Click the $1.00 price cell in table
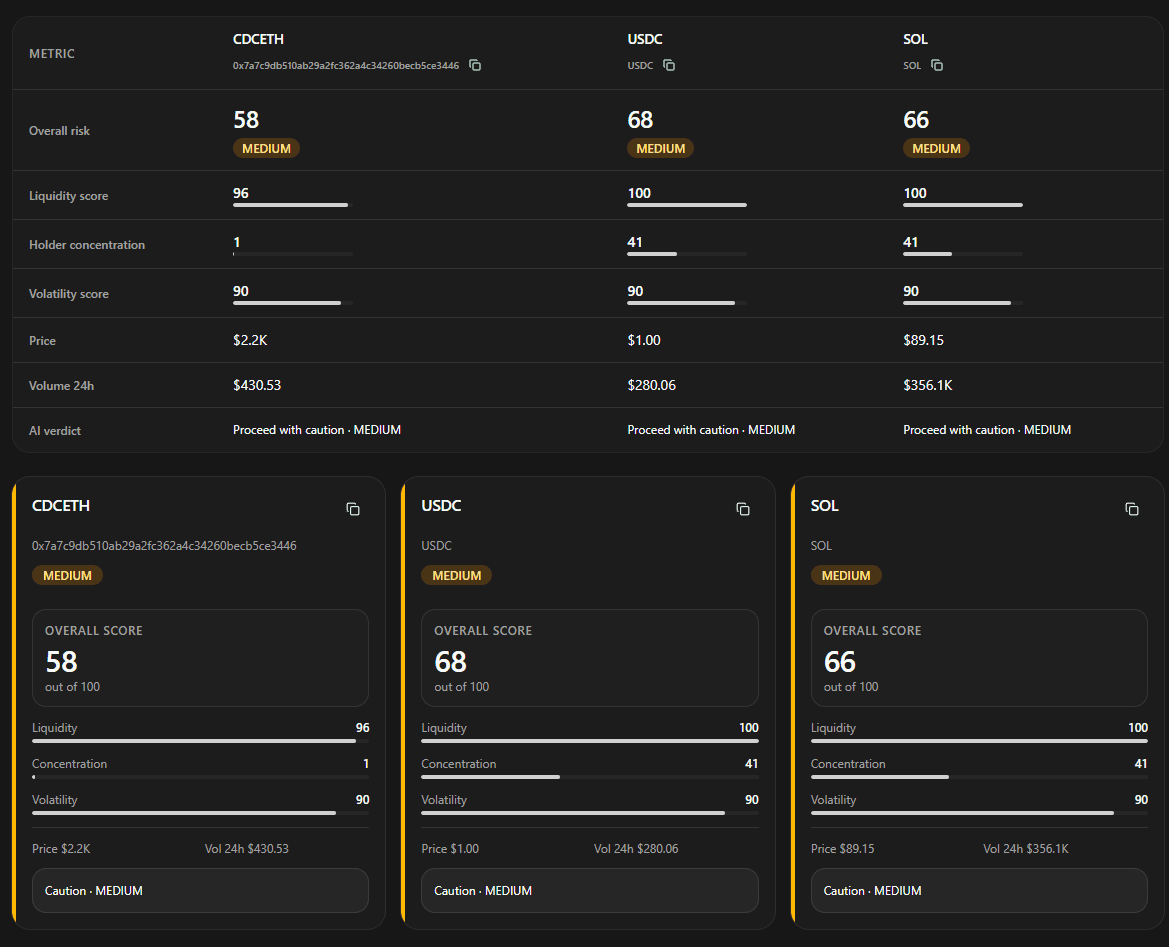 tap(644, 340)
